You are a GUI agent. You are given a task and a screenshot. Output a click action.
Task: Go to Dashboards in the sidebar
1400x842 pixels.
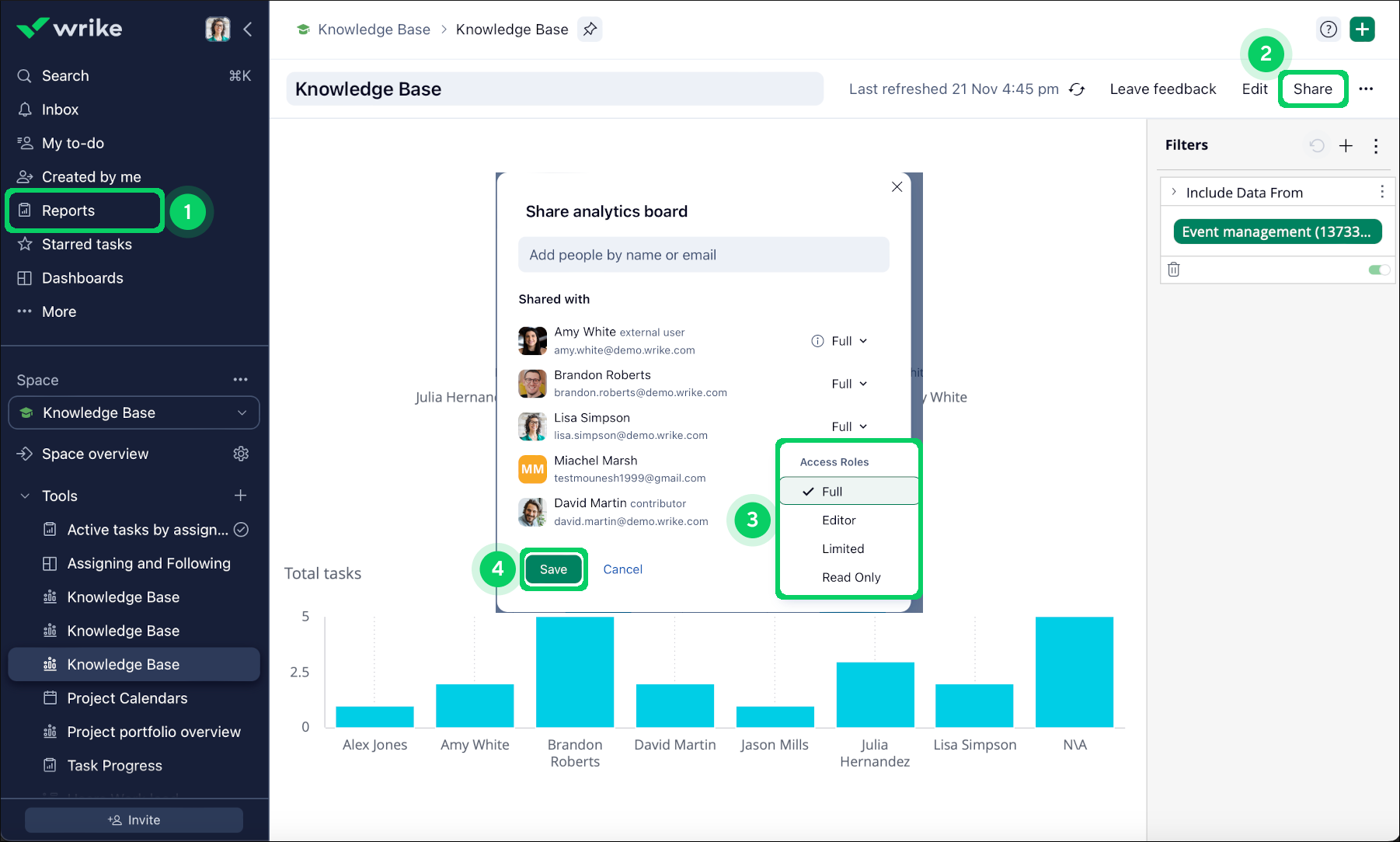82,278
